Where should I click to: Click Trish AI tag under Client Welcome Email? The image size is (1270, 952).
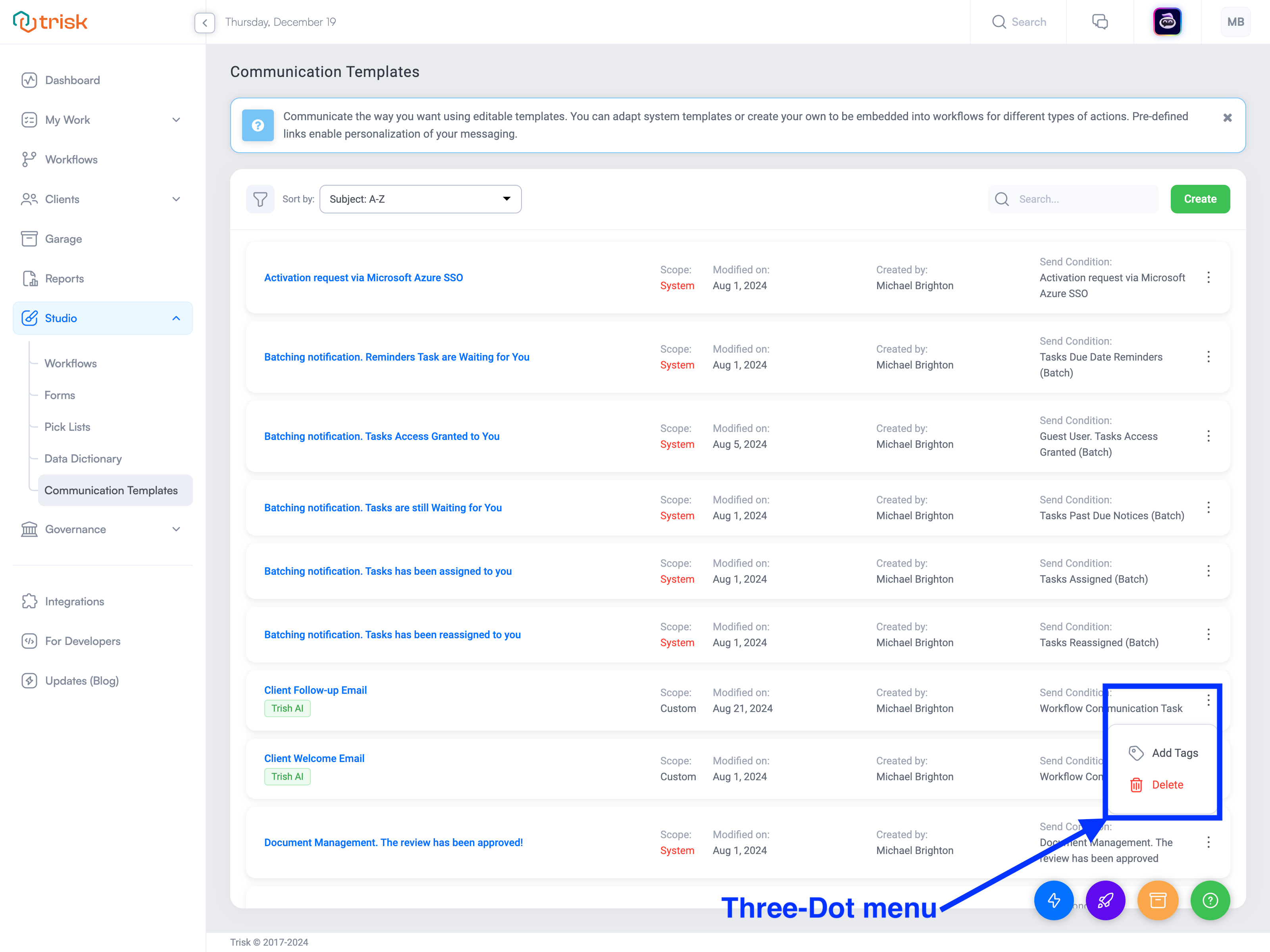(x=287, y=777)
